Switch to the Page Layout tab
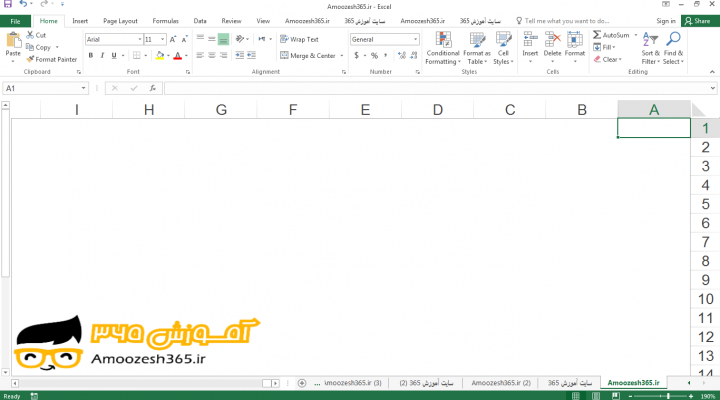The image size is (720, 400). pos(120,21)
